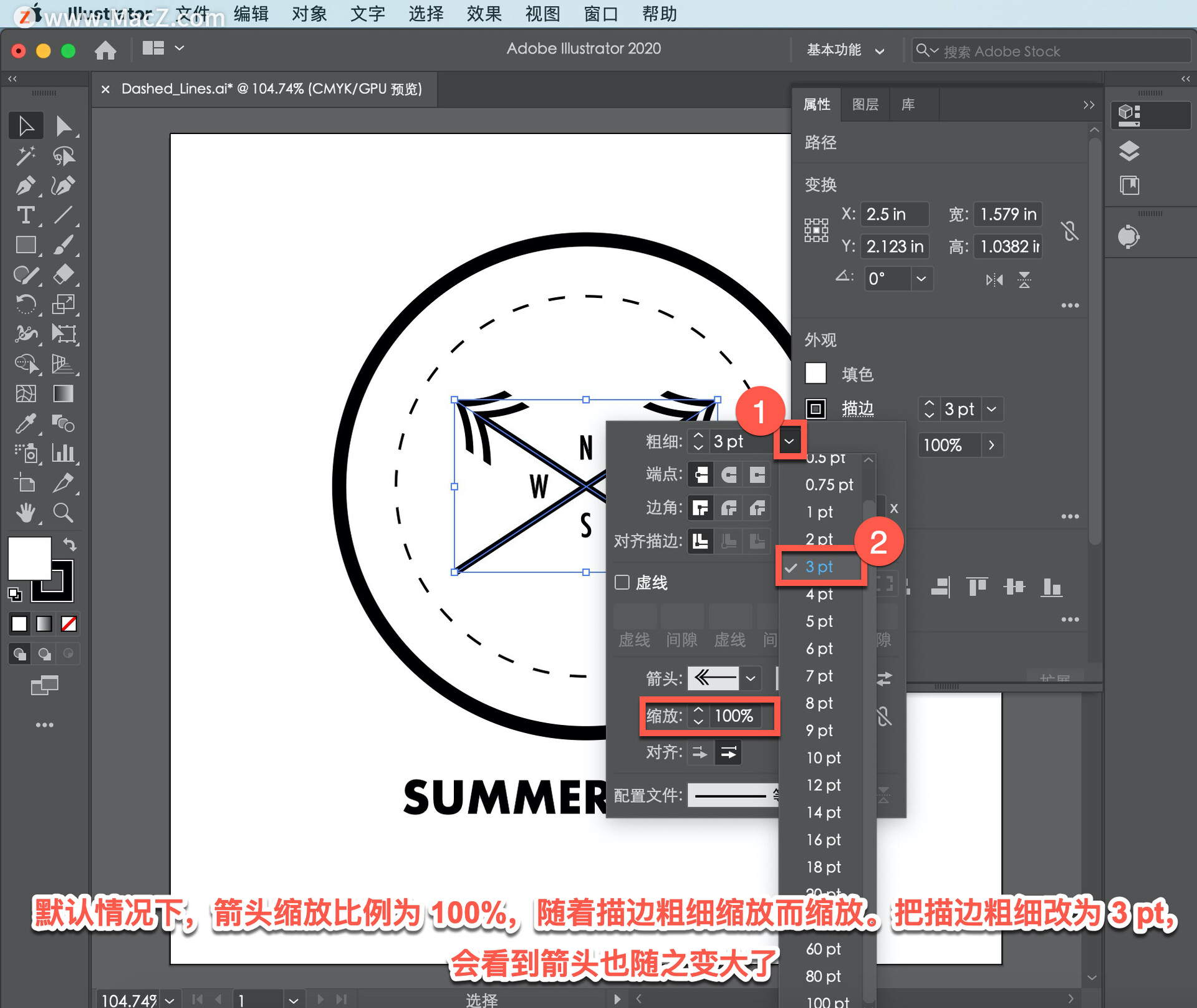Open the 粗细 weight dropdown arrow
The width and height of the screenshot is (1197, 1008).
(789, 441)
